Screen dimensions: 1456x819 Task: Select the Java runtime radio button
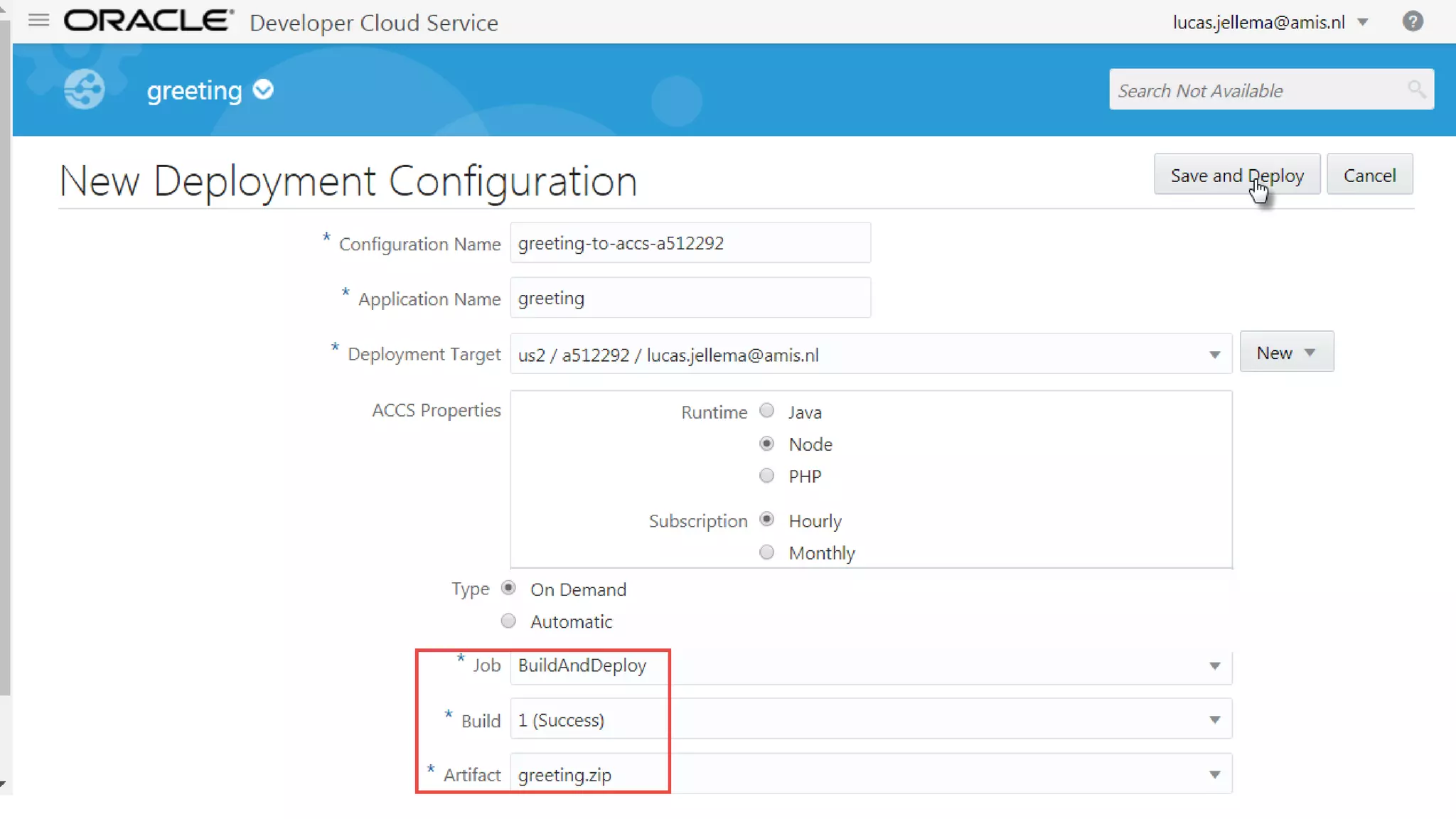point(766,411)
